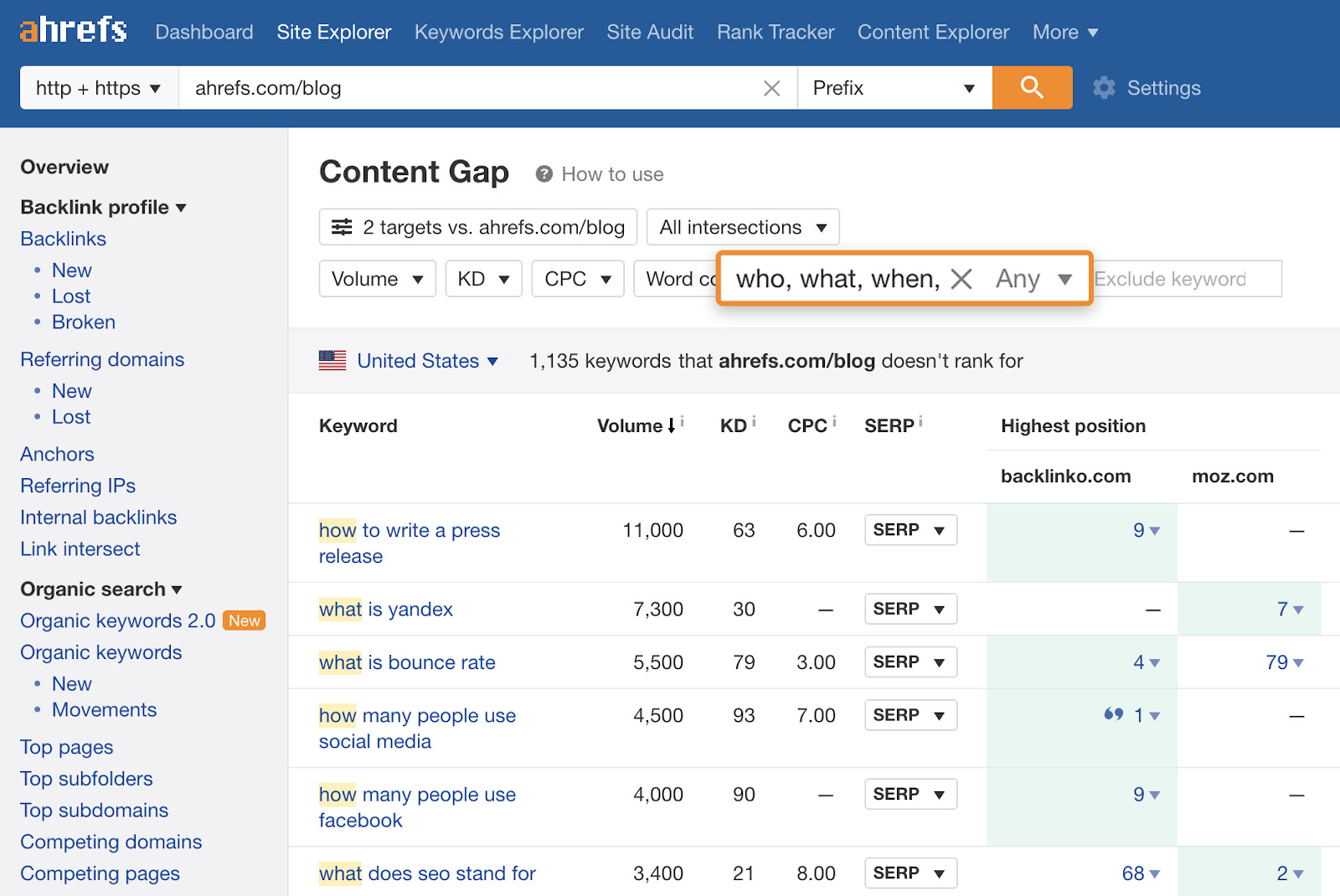
Task: Click the orange search magnifier button
Action: tap(1032, 87)
